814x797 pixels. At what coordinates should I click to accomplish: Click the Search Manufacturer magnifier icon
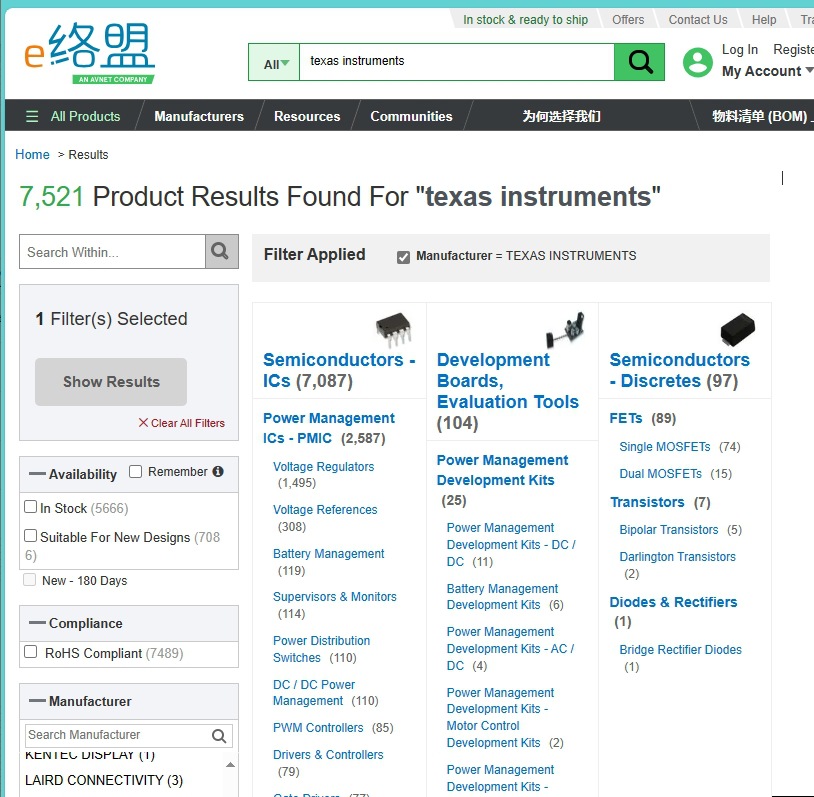click(219, 735)
